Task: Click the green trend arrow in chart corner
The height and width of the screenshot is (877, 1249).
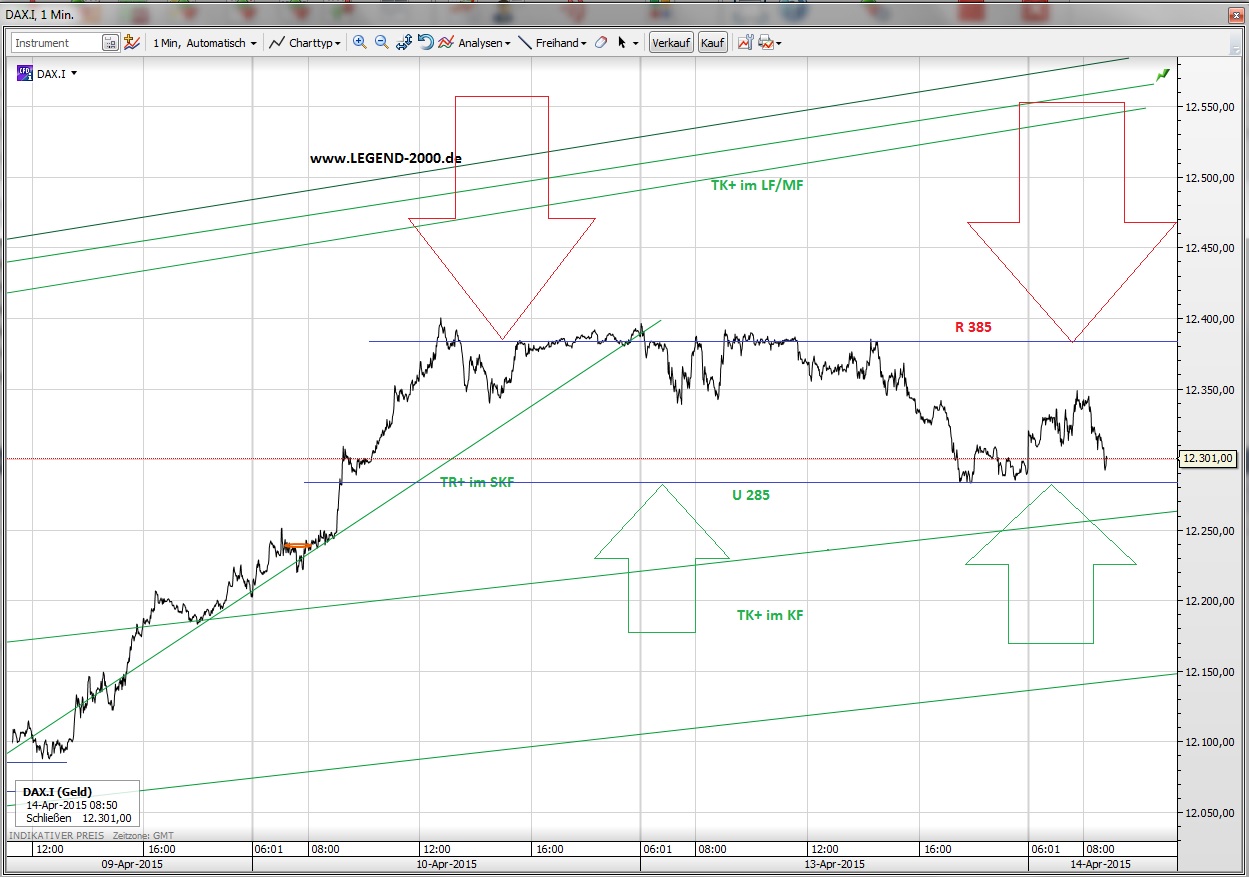Action: coord(1161,74)
